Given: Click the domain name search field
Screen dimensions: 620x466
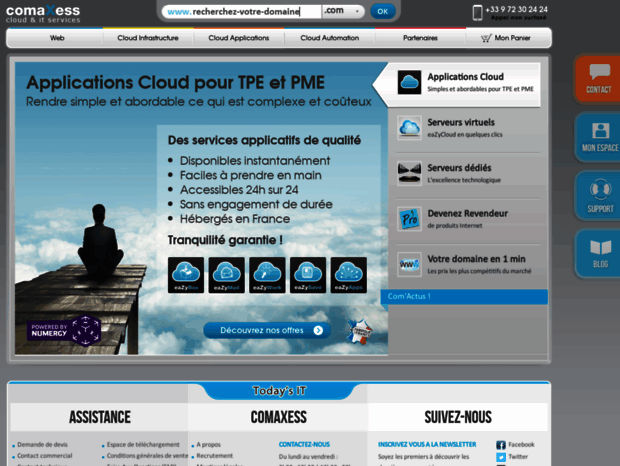Looking at the screenshot, I should point(240,11).
